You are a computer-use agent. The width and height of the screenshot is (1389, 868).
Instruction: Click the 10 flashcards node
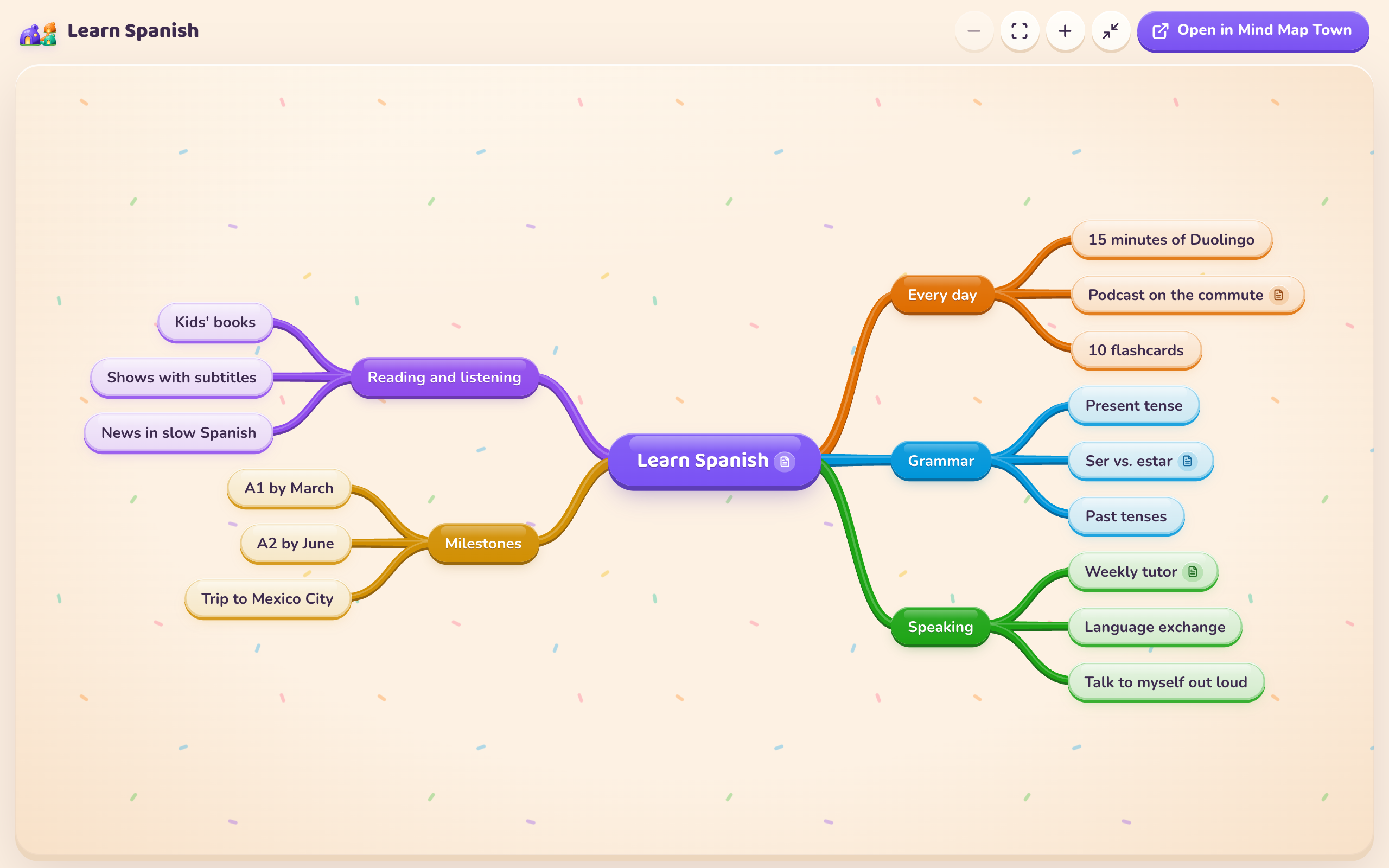(x=1136, y=351)
